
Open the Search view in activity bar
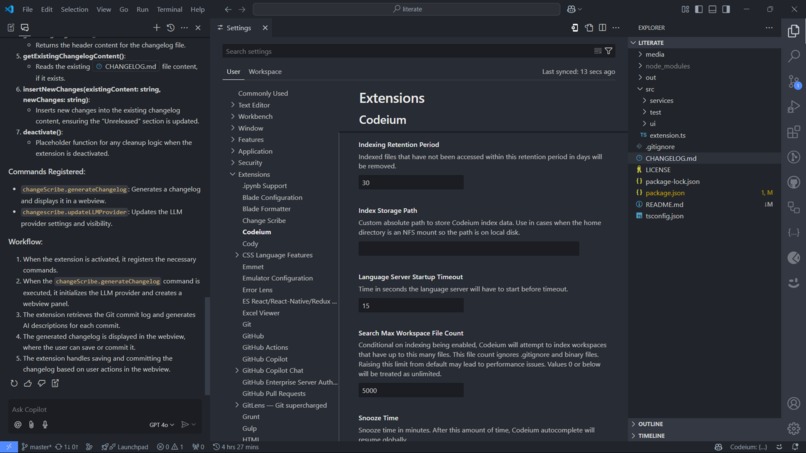point(794,56)
